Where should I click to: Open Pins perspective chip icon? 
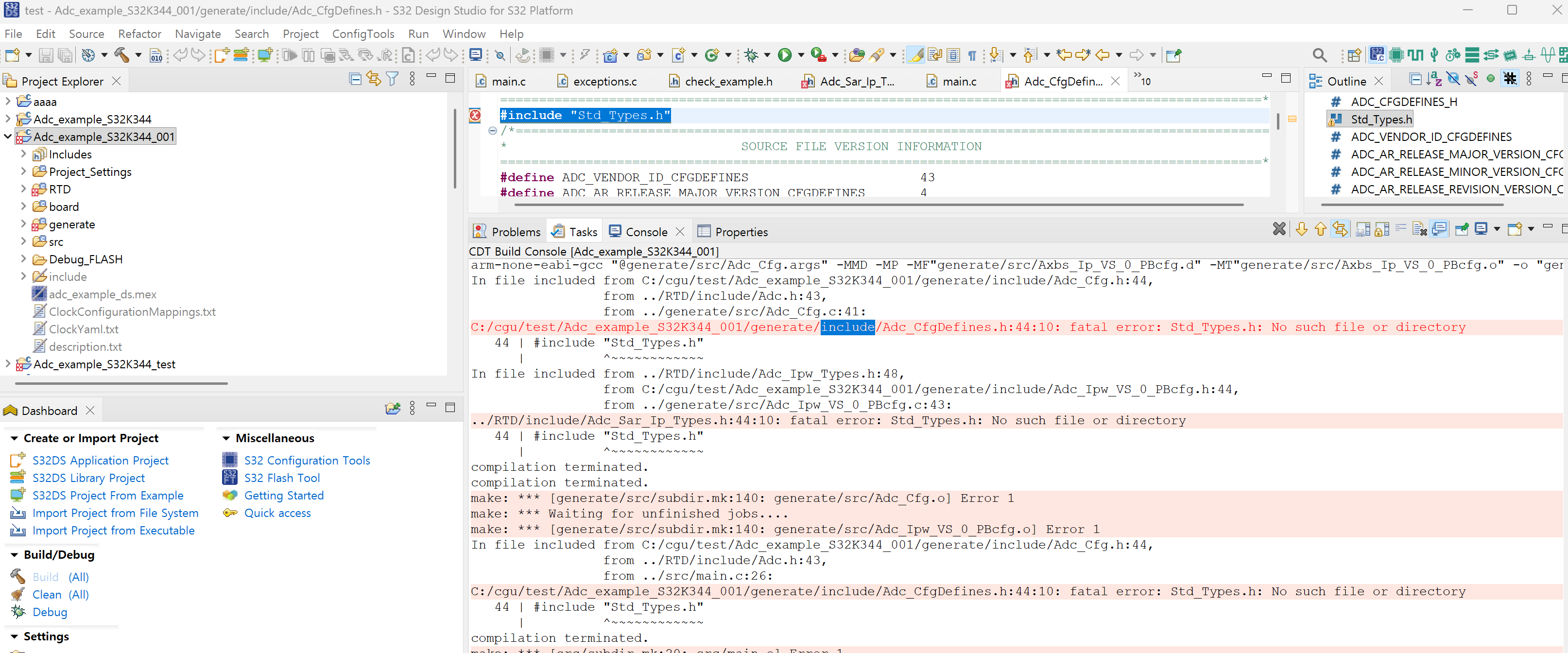[x=1396, y=55]
